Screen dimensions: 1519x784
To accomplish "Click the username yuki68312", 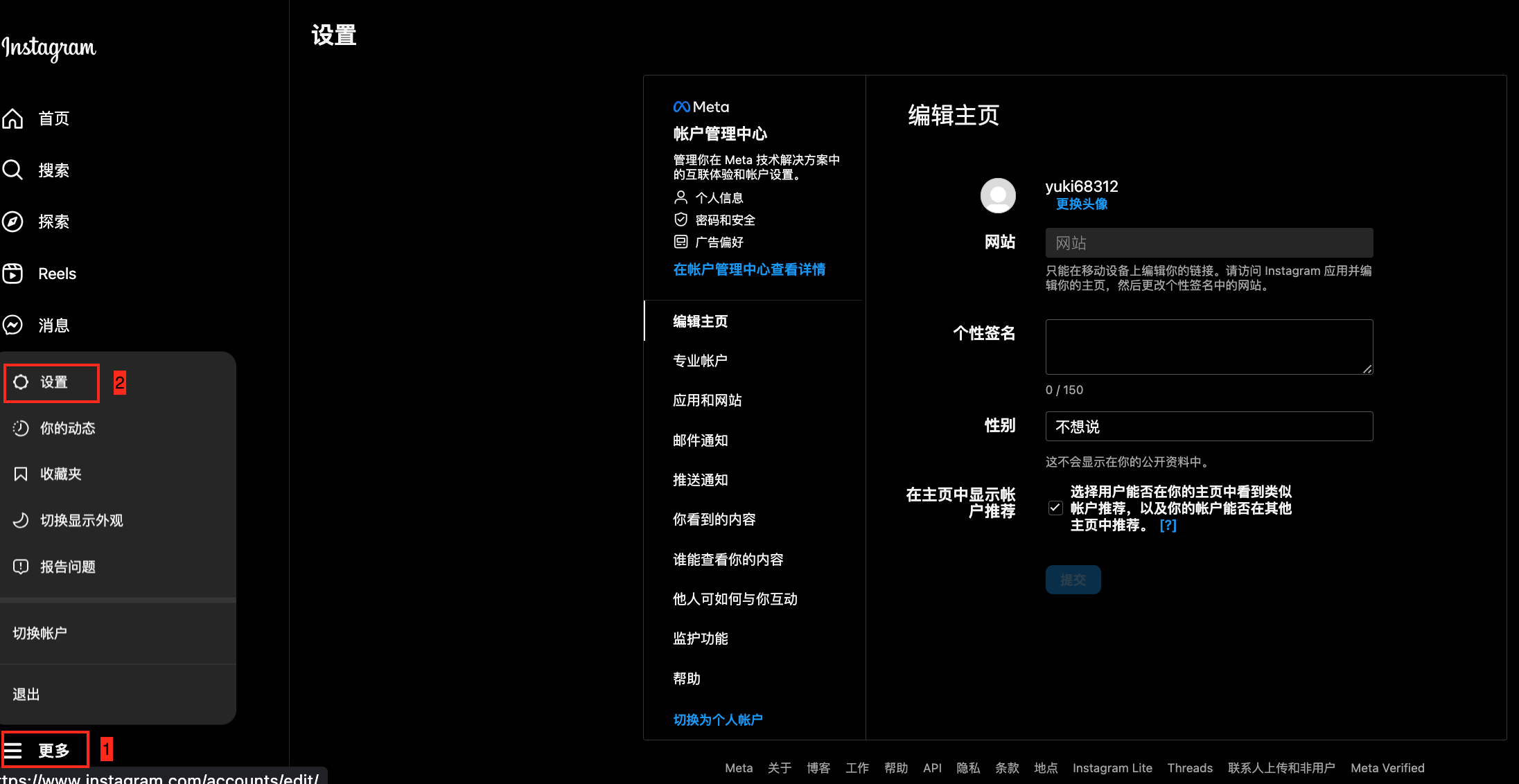I will (1082, 186).
